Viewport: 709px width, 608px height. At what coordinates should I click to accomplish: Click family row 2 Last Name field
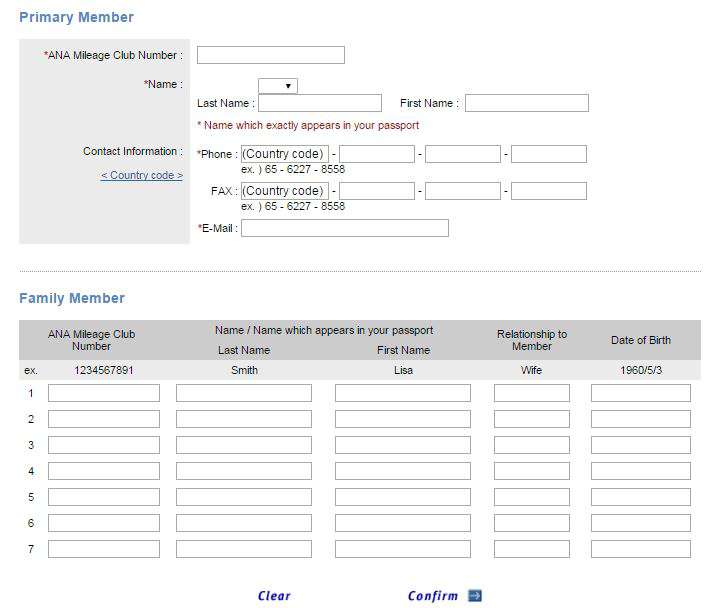(x=244, y=419)
